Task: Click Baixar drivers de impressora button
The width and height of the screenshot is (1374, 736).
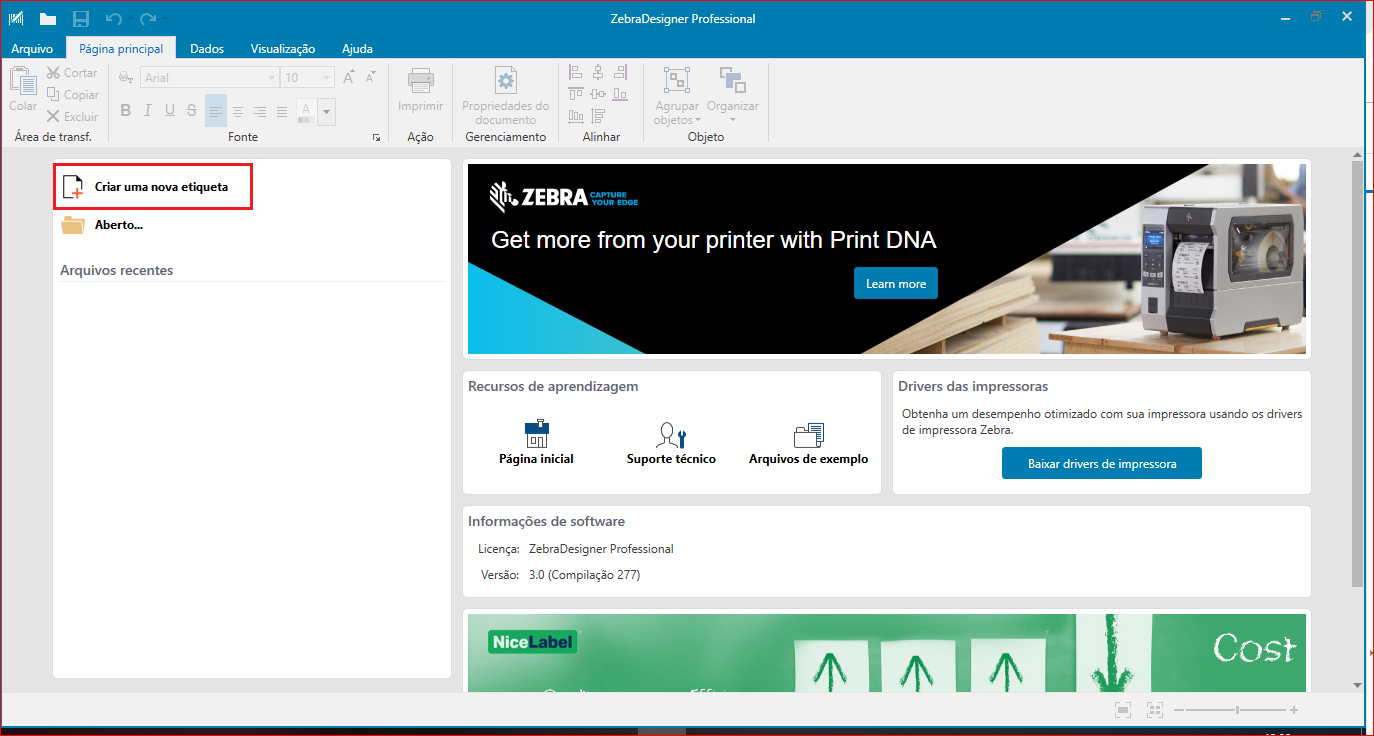Action: [x=1101, y=463]
